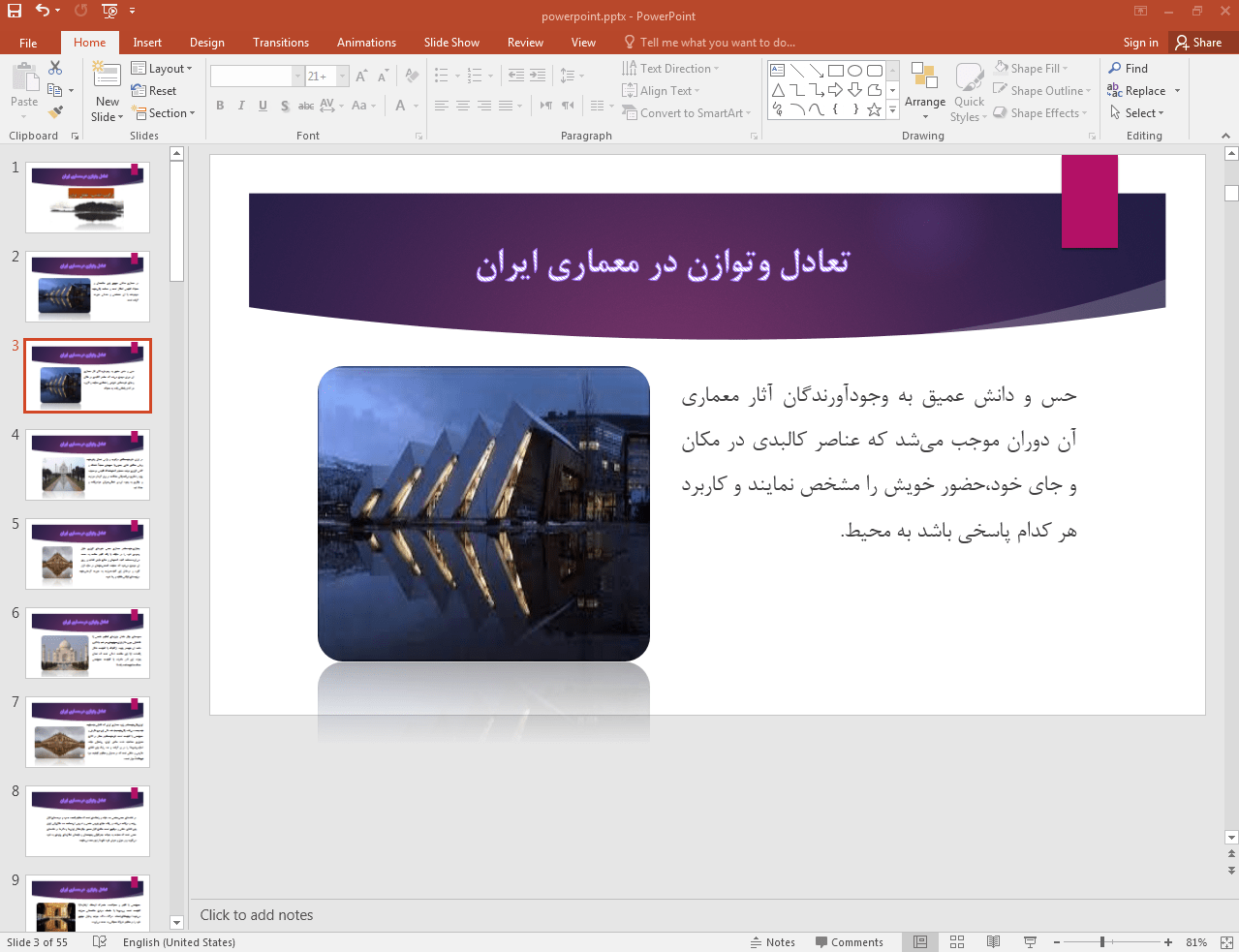1239x952 pixels.
Task: Open the Quick Styles gallery
Action: coord(969,93)
